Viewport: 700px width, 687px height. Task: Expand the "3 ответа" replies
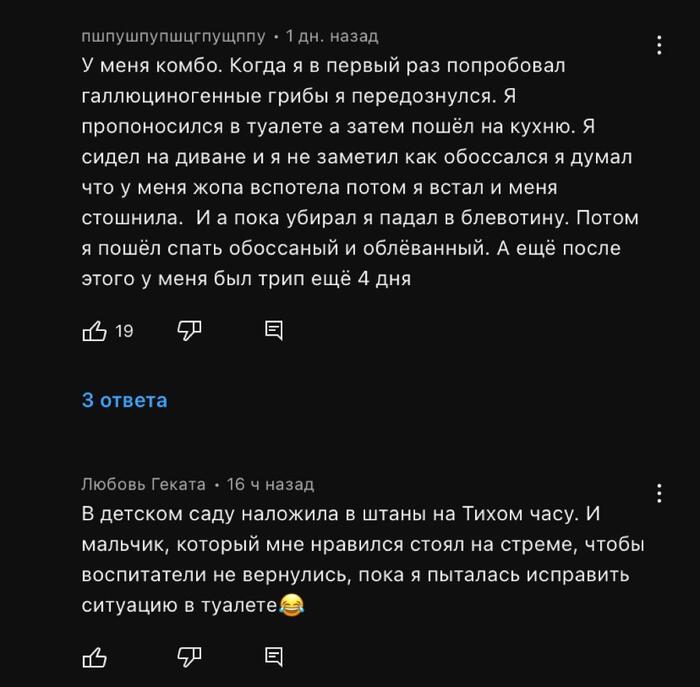pos(124,401)
